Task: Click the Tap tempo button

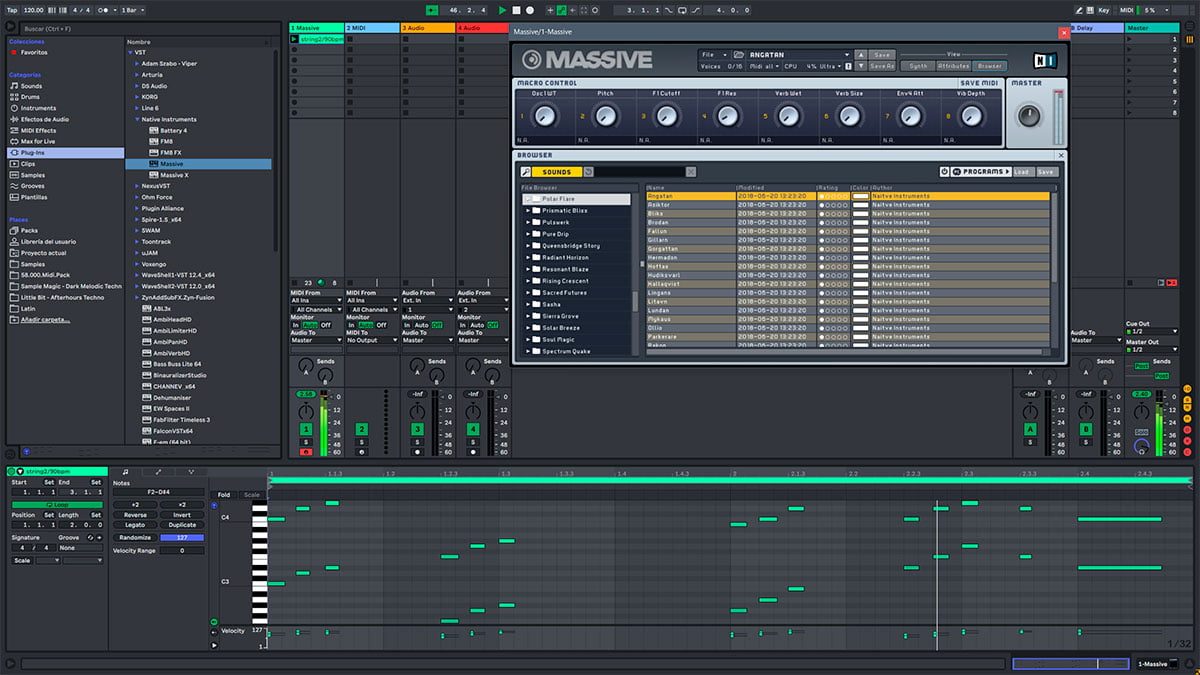Action: (12, 10)
